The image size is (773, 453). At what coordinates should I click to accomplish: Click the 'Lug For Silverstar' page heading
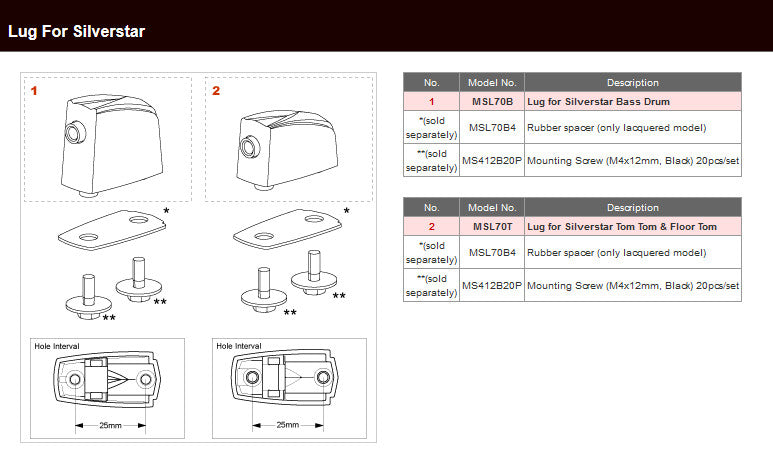[76, 32]
